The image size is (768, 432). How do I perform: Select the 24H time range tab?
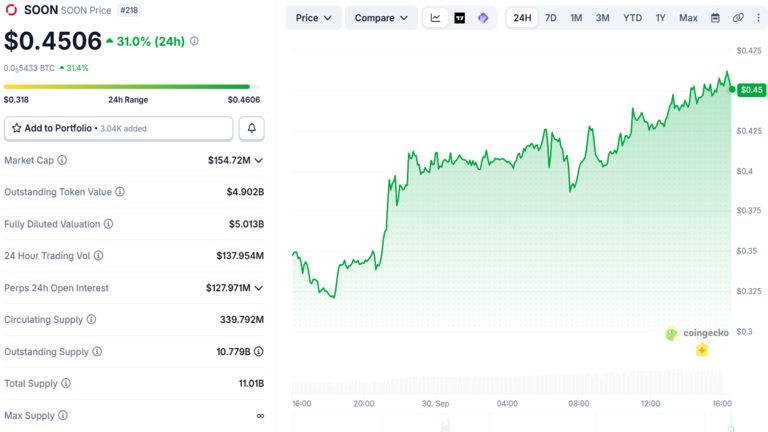tap(522, 18)
